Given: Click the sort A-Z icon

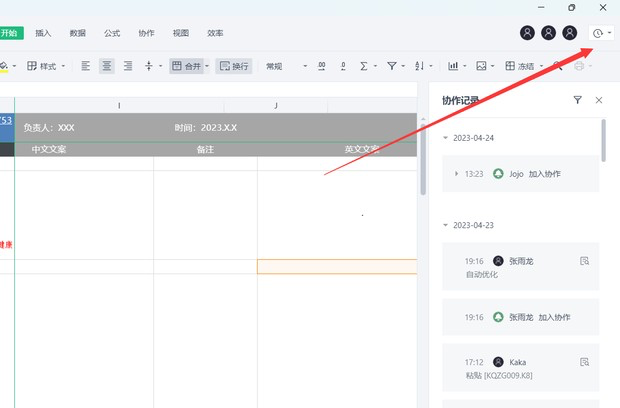Looking at the screenshot, I should pos(420,66).
